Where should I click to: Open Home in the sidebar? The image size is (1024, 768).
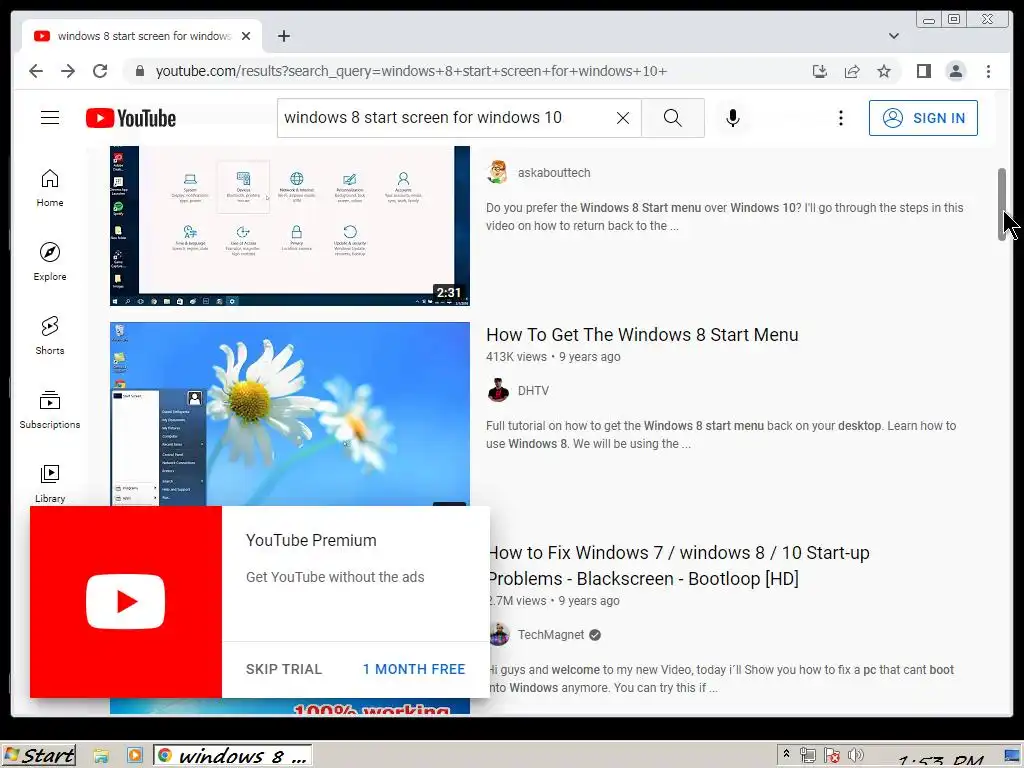[x=50, y=188]
